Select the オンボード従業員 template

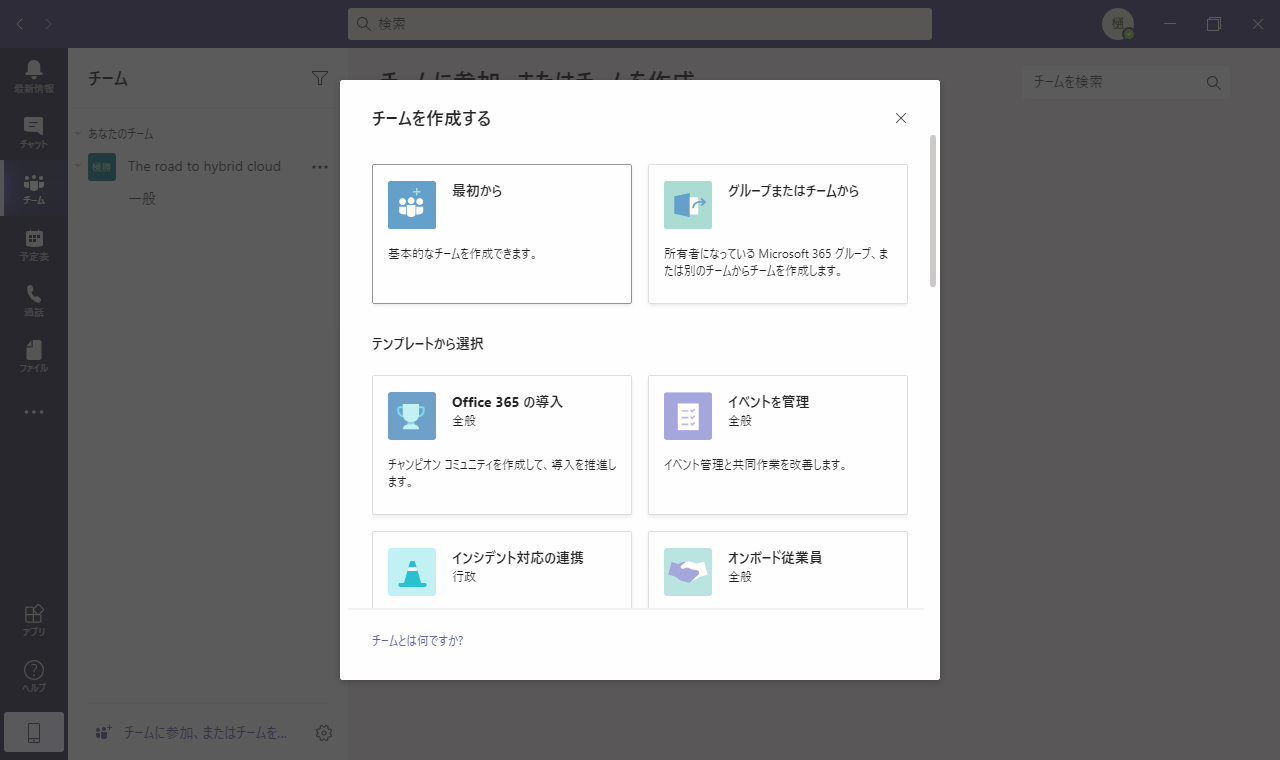click(778, 570)
